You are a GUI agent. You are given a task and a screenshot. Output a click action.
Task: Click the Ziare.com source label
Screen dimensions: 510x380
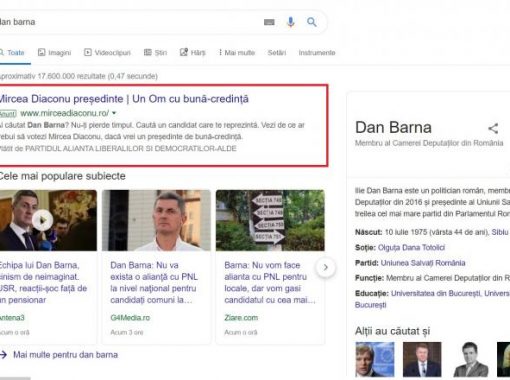(x=241, y=318)
